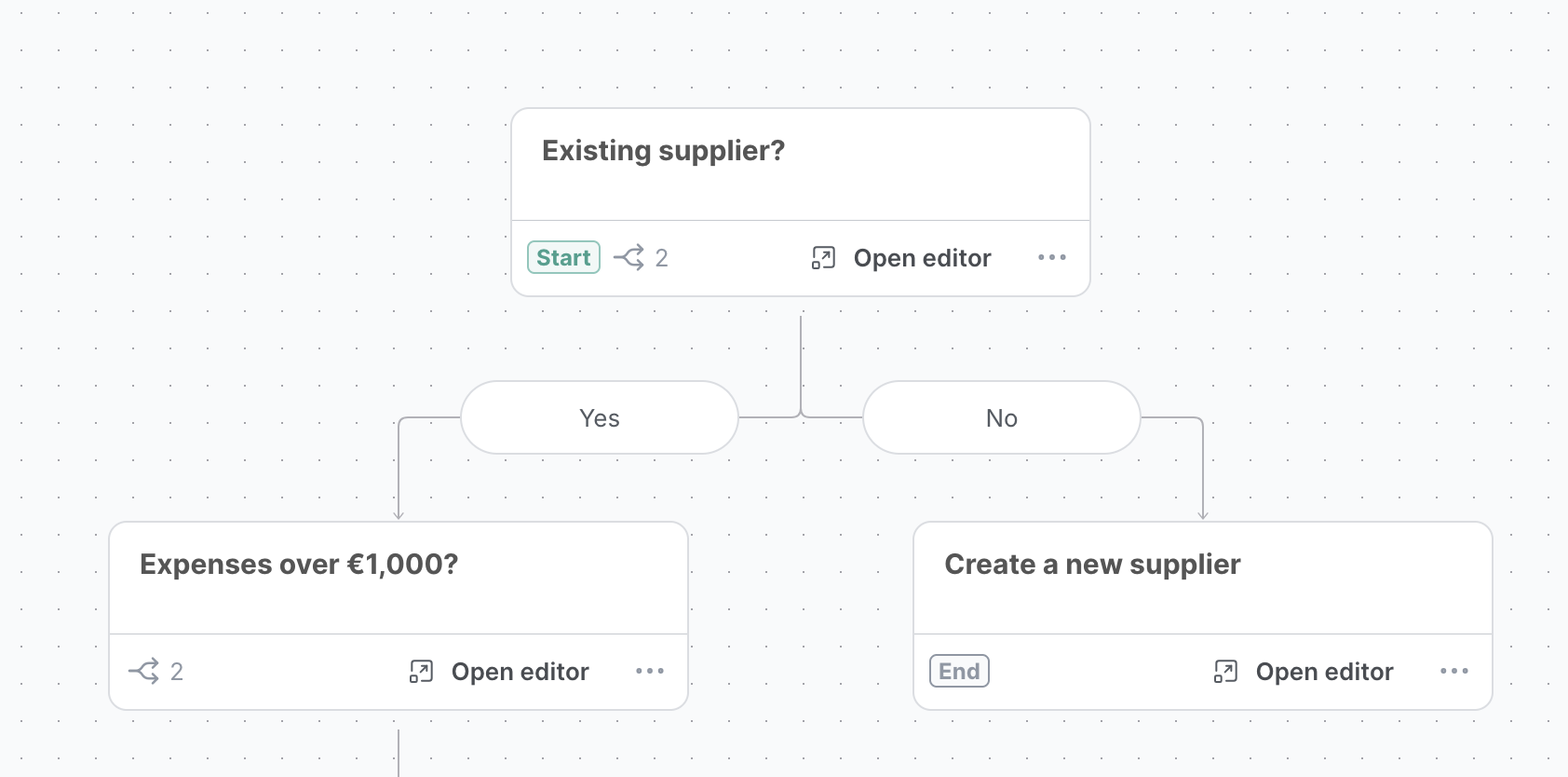Click open-editor arrow icon on Existing supplier node
The height and width of the screenshot is (777, 1568).
[x=823, y=258]
